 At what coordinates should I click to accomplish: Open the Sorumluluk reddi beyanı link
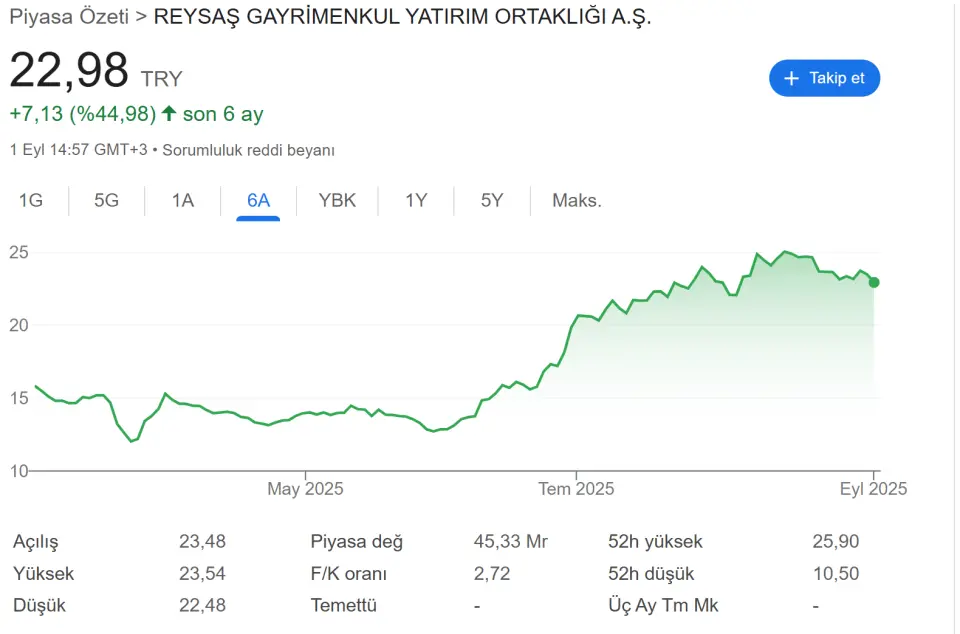249,150
